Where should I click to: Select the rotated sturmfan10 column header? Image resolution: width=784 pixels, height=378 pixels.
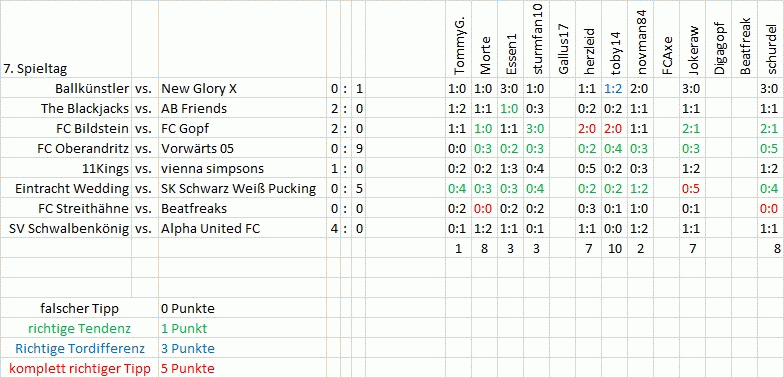[x=538, y=38]
